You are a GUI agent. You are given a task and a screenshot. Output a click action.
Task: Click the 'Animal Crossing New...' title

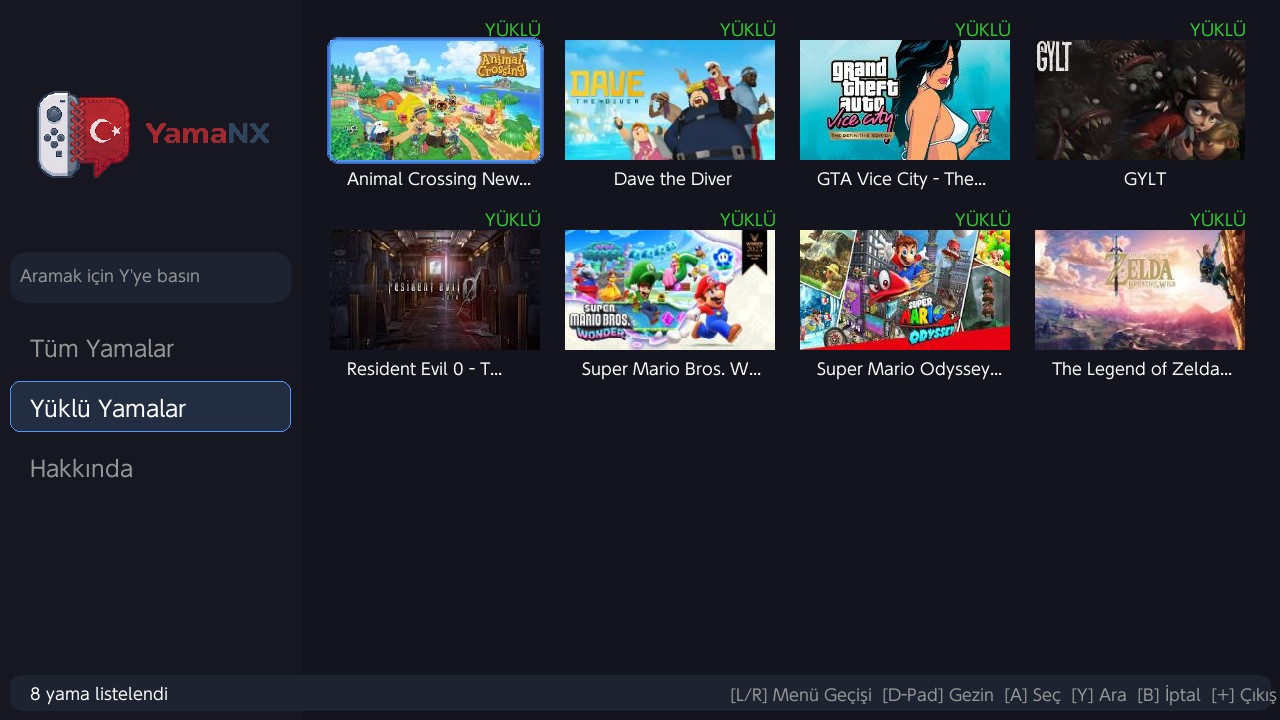(x=439, y=179)
